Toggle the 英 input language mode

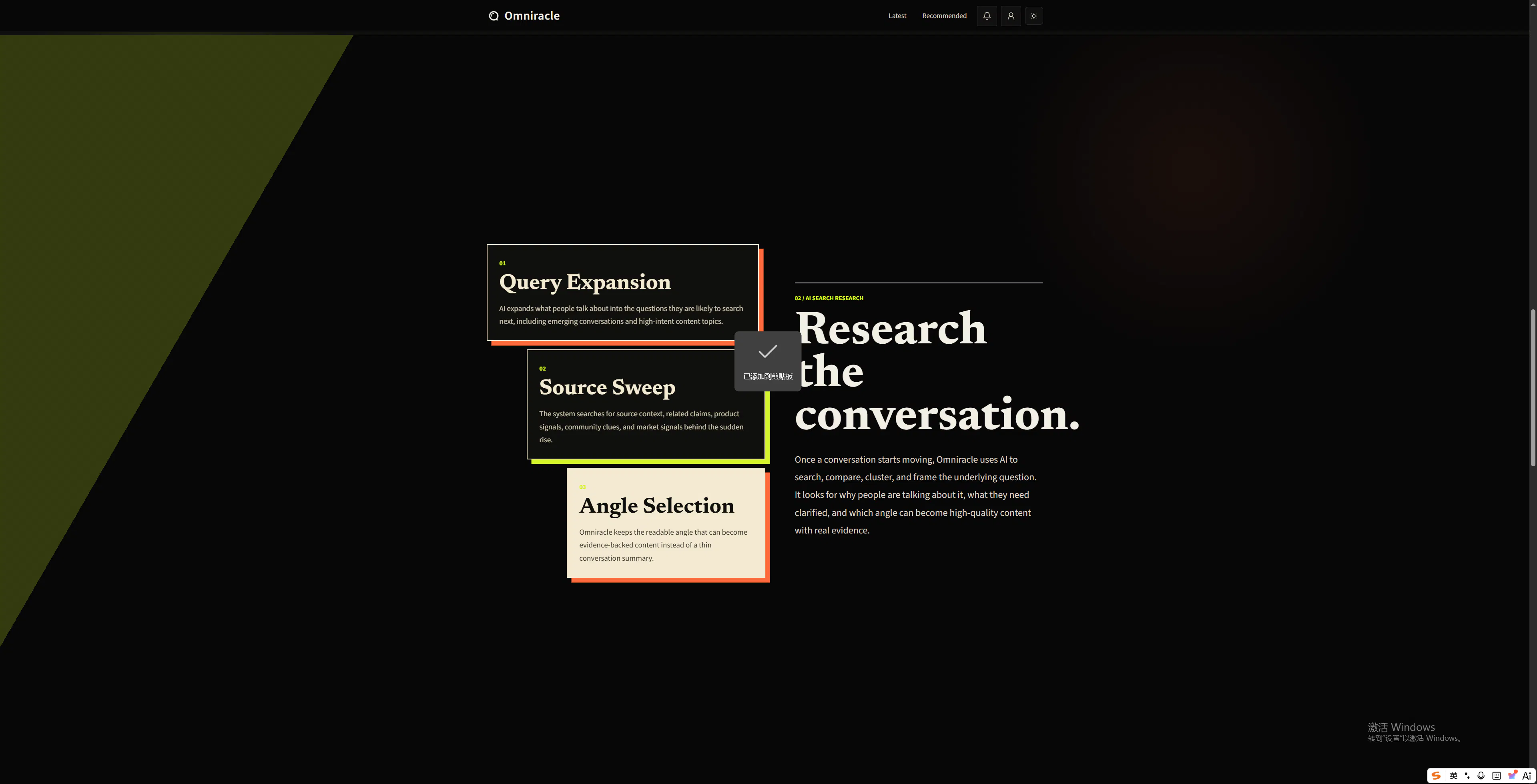1453,776
